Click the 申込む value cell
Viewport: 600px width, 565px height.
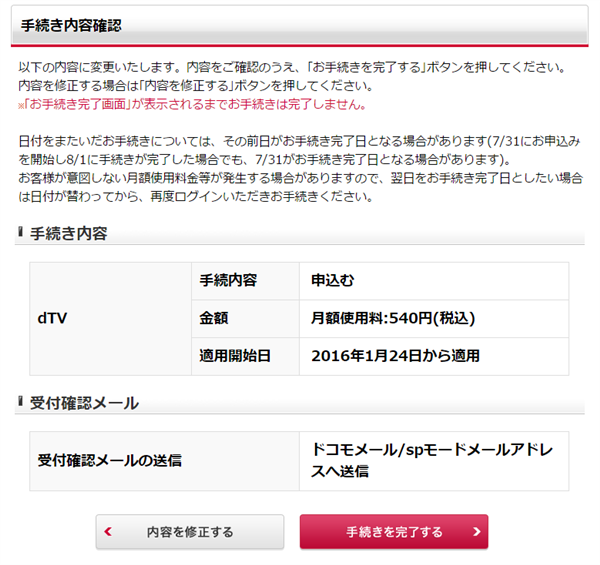coord(433,281)
